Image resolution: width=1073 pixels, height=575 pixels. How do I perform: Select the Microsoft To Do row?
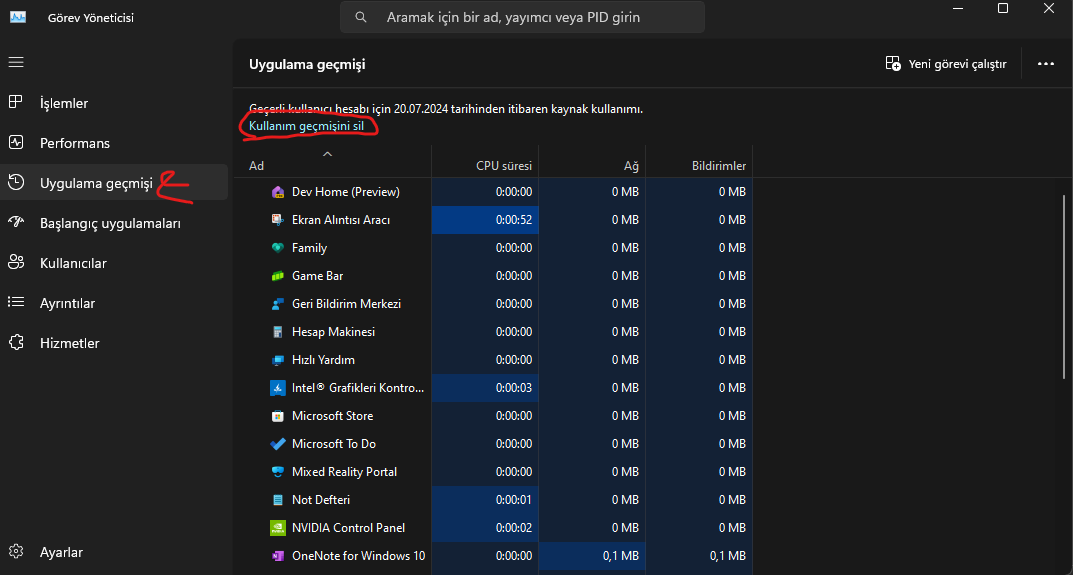pos(493,444)
